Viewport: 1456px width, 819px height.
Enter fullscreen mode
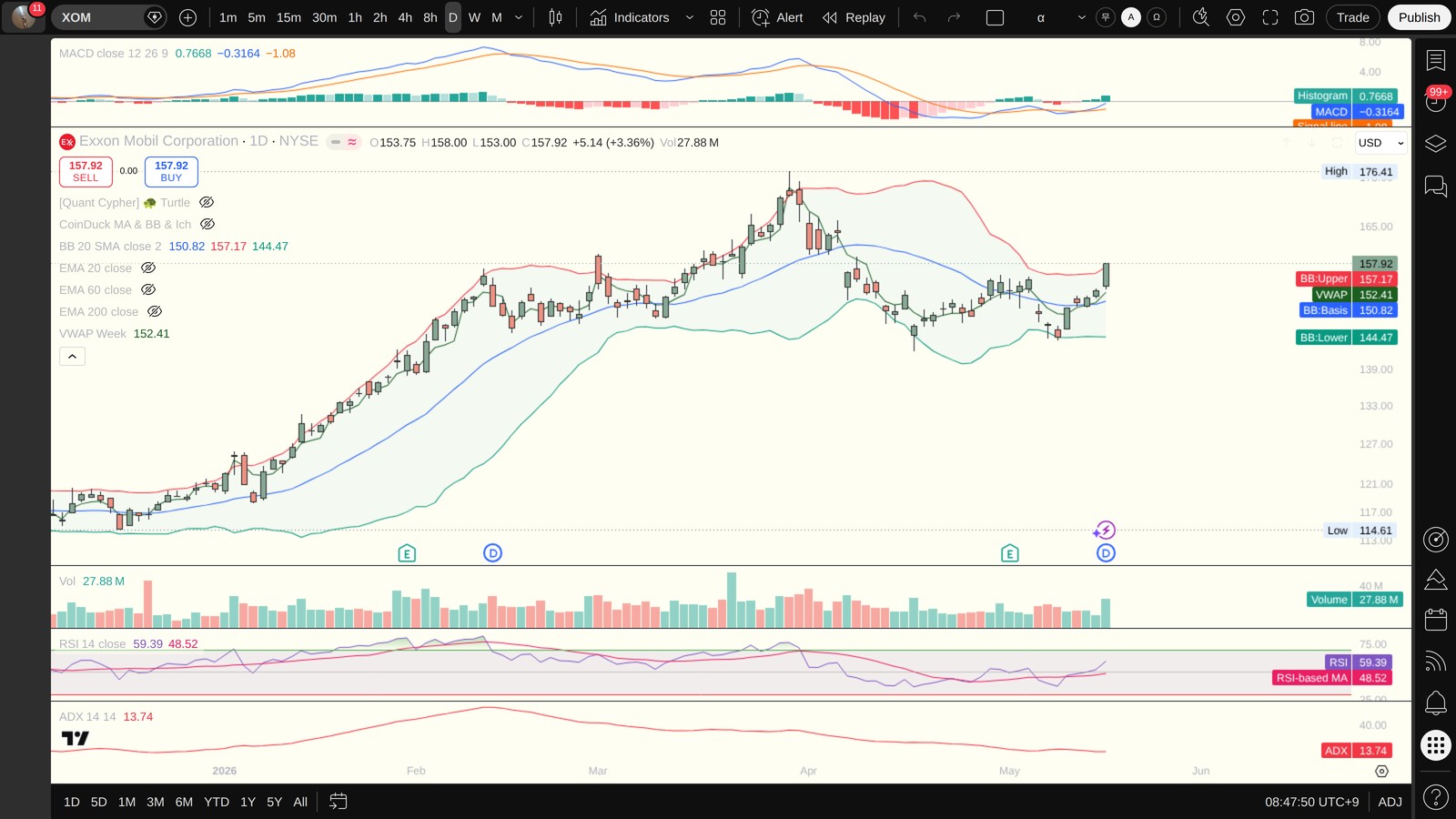(x=1270, y=17)
